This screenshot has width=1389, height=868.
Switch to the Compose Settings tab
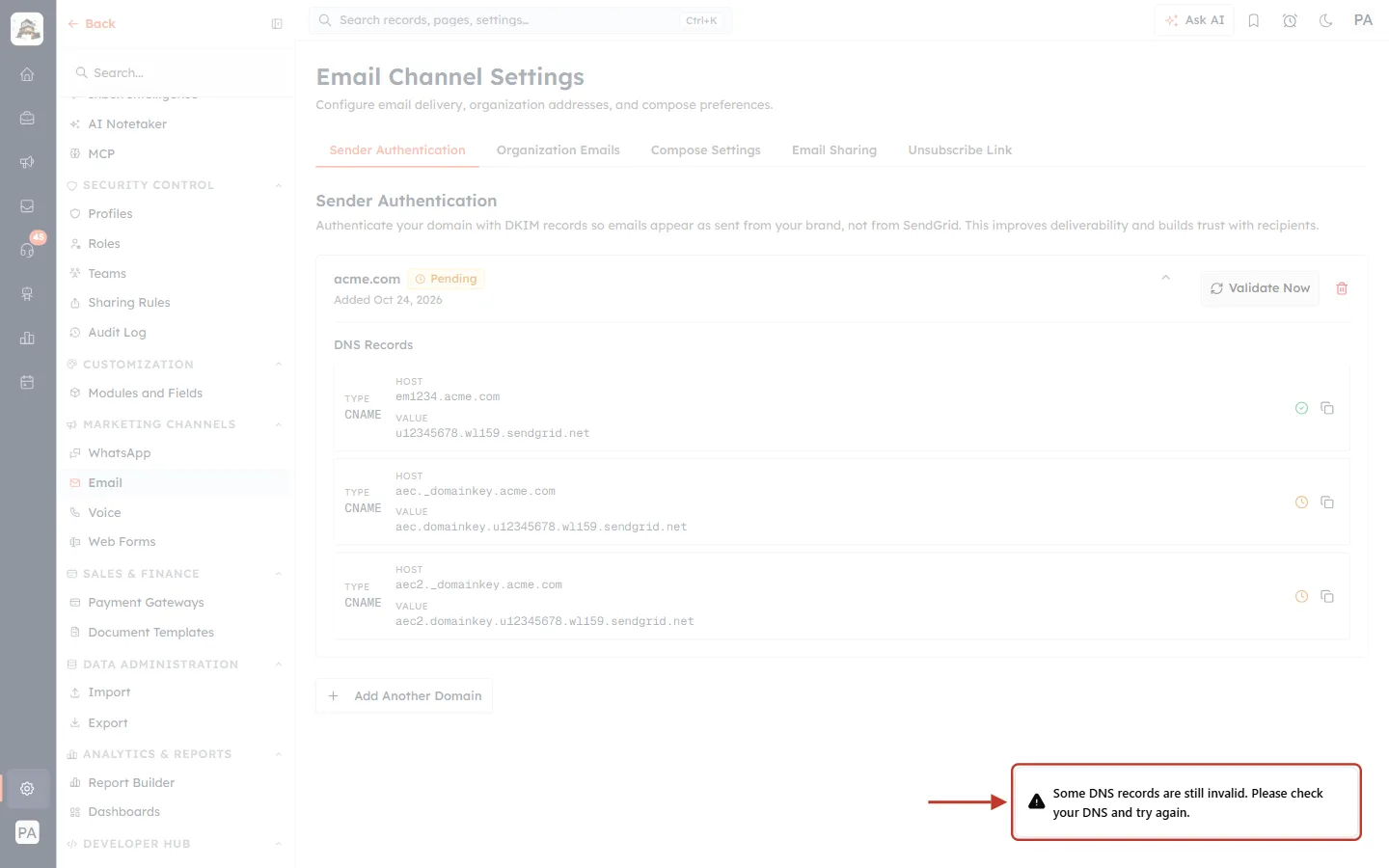(x=706, y=150)
